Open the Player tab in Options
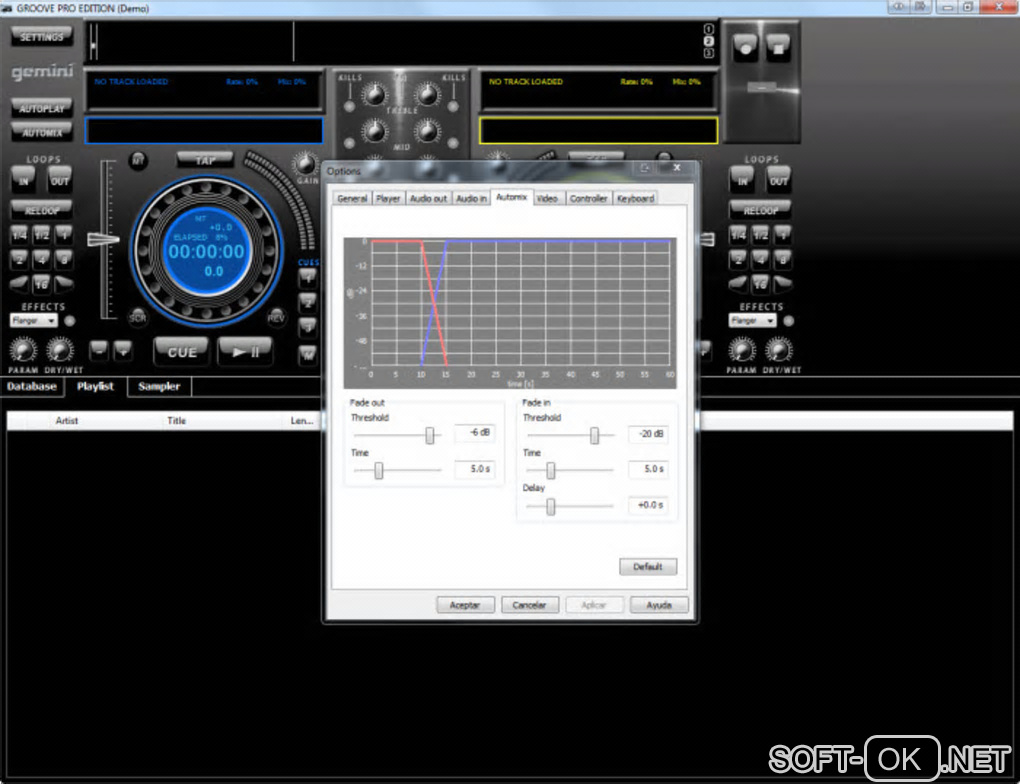This screenshot has height=784, width=1020. [388, 198]
